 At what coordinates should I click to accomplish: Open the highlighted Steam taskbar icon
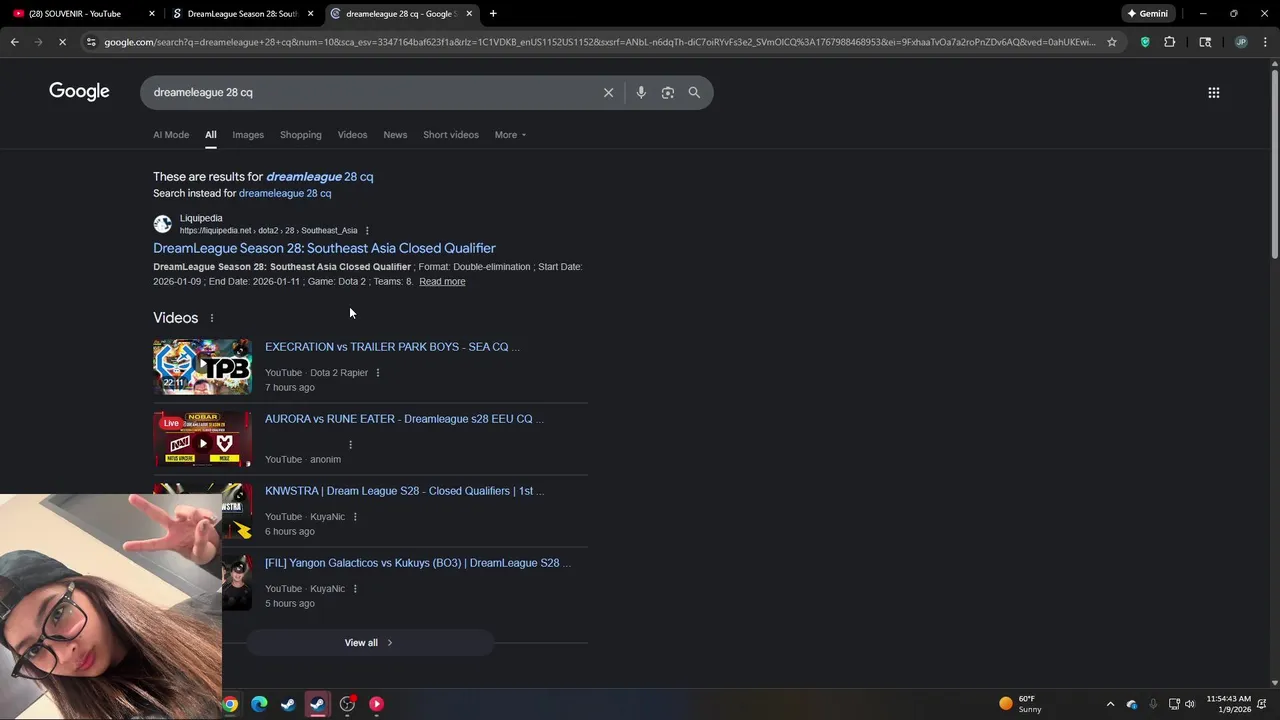pos(317,704)
